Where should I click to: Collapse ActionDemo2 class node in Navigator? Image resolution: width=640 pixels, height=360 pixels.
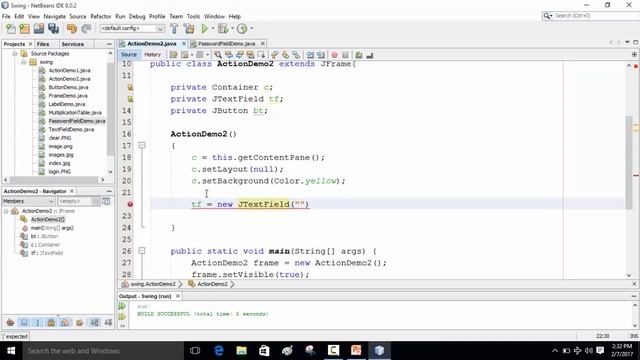tap(6, 211)
